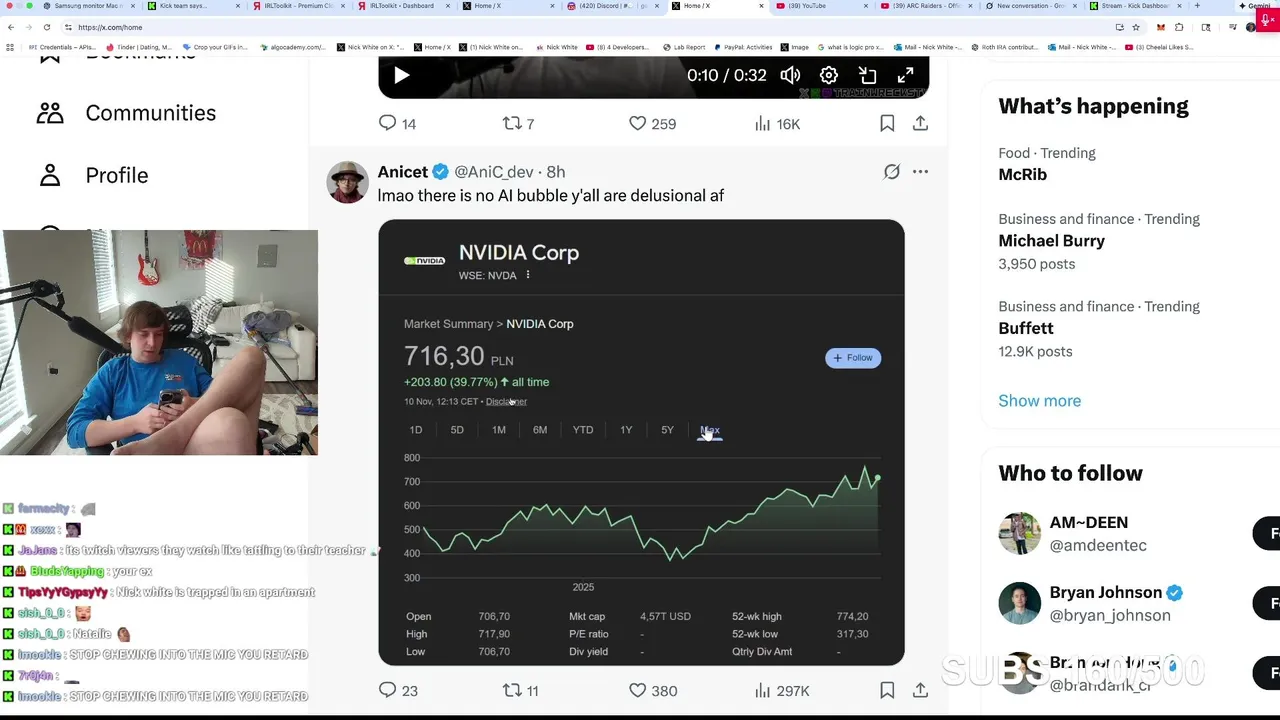Open the Communities sidebar item
Screen dimensions: 1280x720
[150, 113]
